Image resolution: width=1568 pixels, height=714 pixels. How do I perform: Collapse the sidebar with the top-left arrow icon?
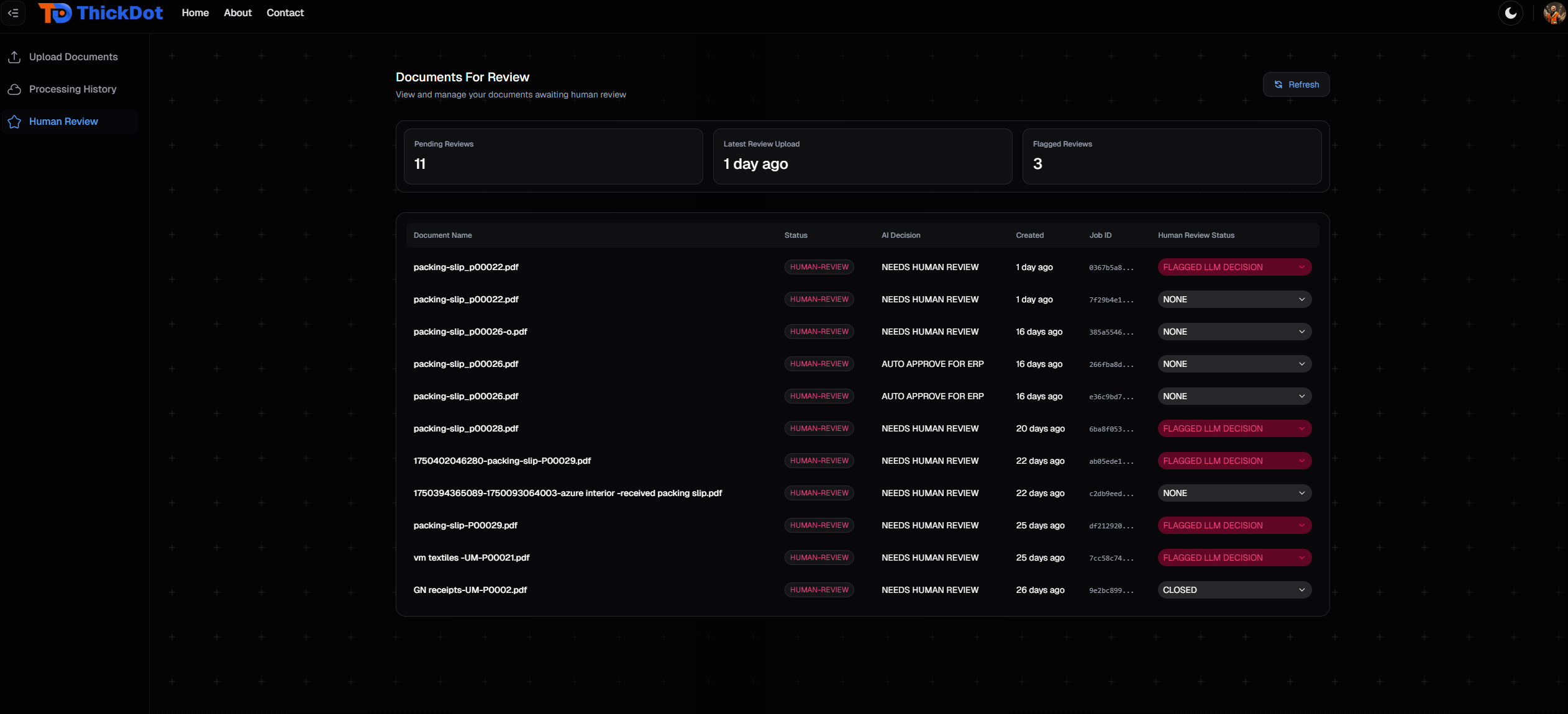pyautogui.click(x=13, y=13)
